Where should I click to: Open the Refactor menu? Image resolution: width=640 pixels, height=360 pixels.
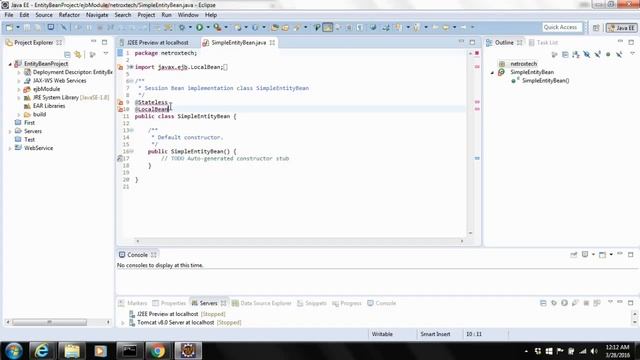(69, 15)
